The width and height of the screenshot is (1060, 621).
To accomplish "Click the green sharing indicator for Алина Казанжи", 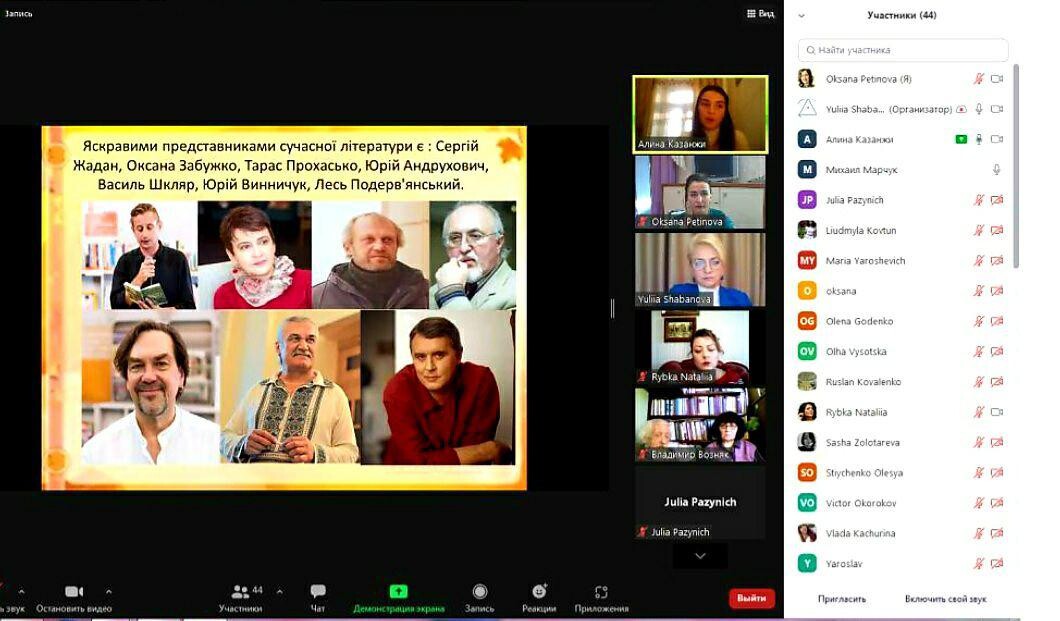I will click(961, 139).
